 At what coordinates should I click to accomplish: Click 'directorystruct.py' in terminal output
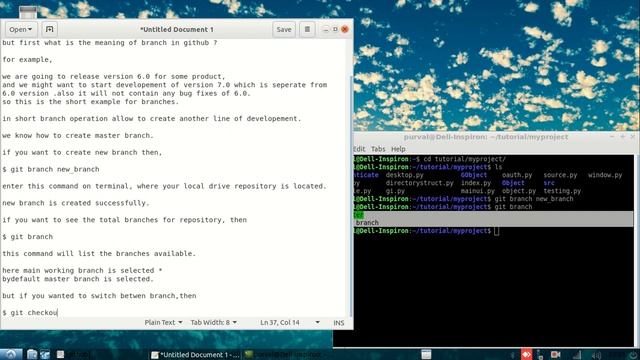(x=419, y=183)
